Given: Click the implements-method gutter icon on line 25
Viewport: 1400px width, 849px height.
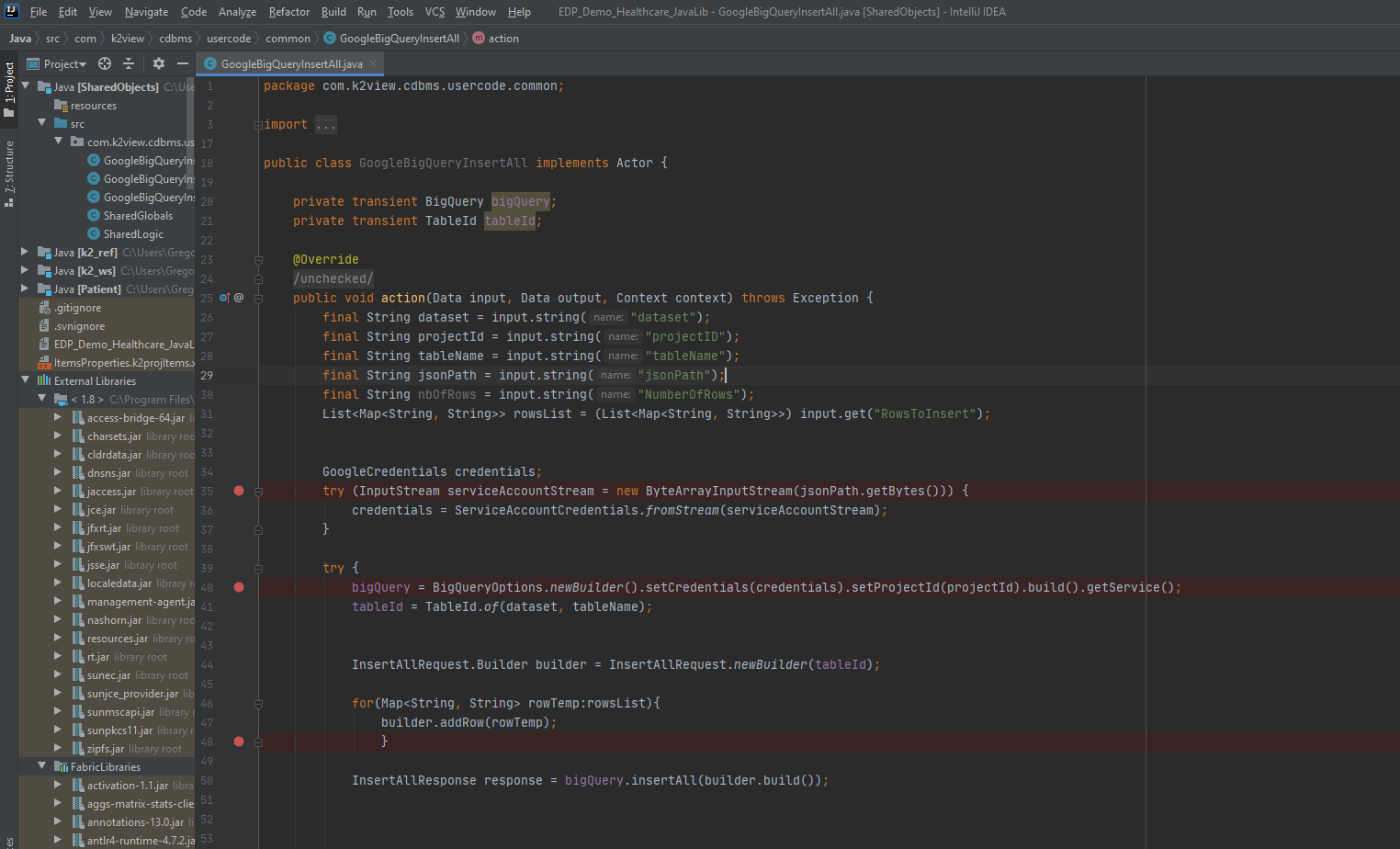Looking at the screenshot, I should tap(224, 298).
